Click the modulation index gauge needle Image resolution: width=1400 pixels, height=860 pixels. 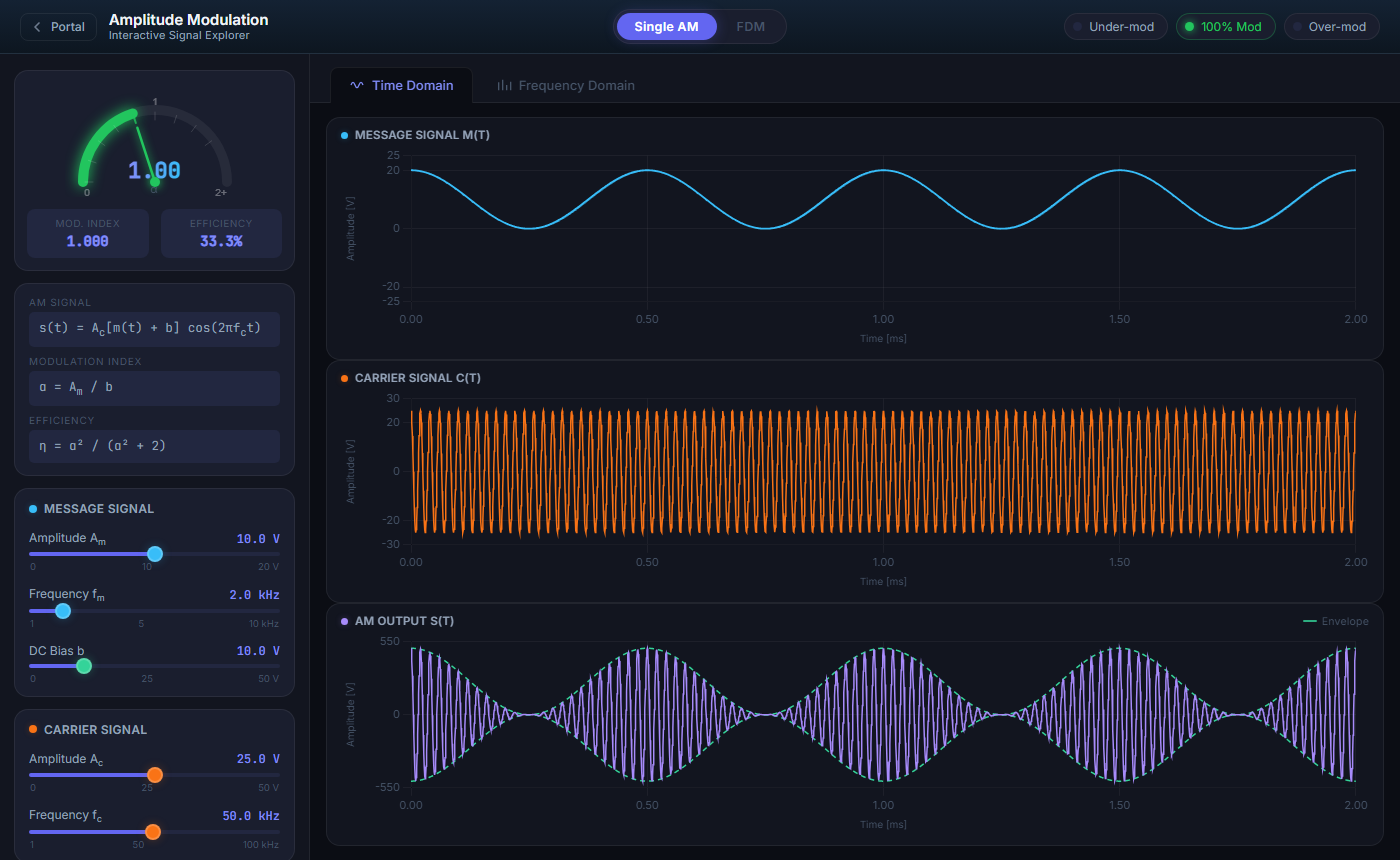coord(146,150)
